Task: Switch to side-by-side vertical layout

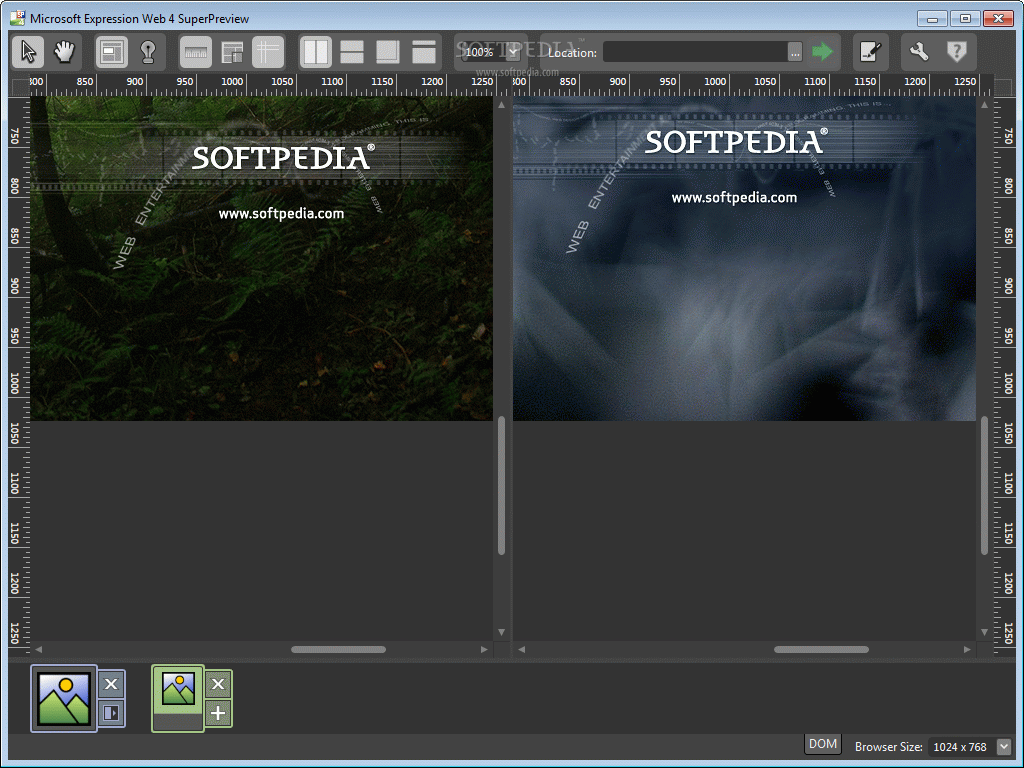Action: tap(316, 52)
